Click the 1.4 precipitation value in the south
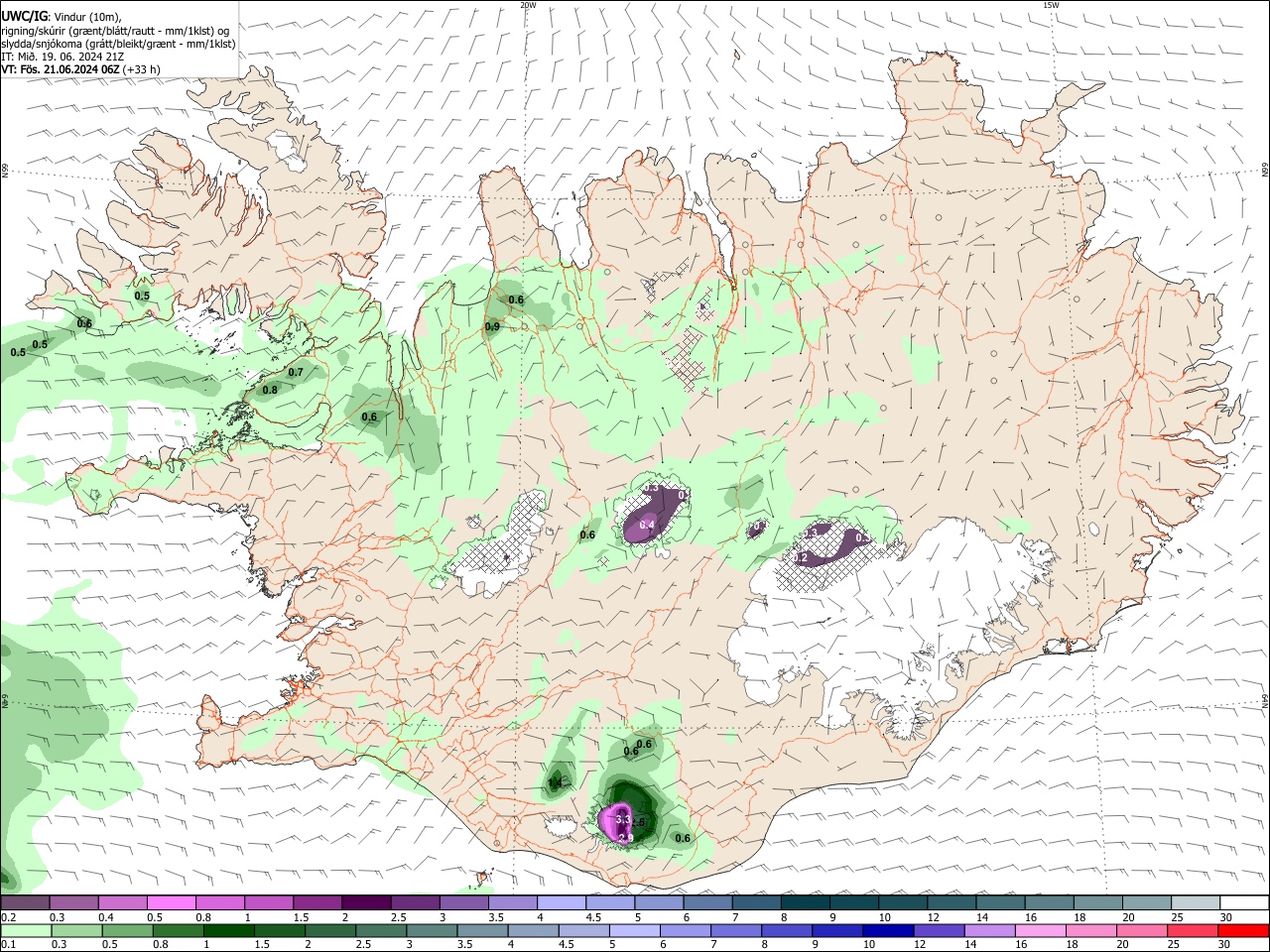The height and width of the screenshot is (952, 1270). (556, 783)
